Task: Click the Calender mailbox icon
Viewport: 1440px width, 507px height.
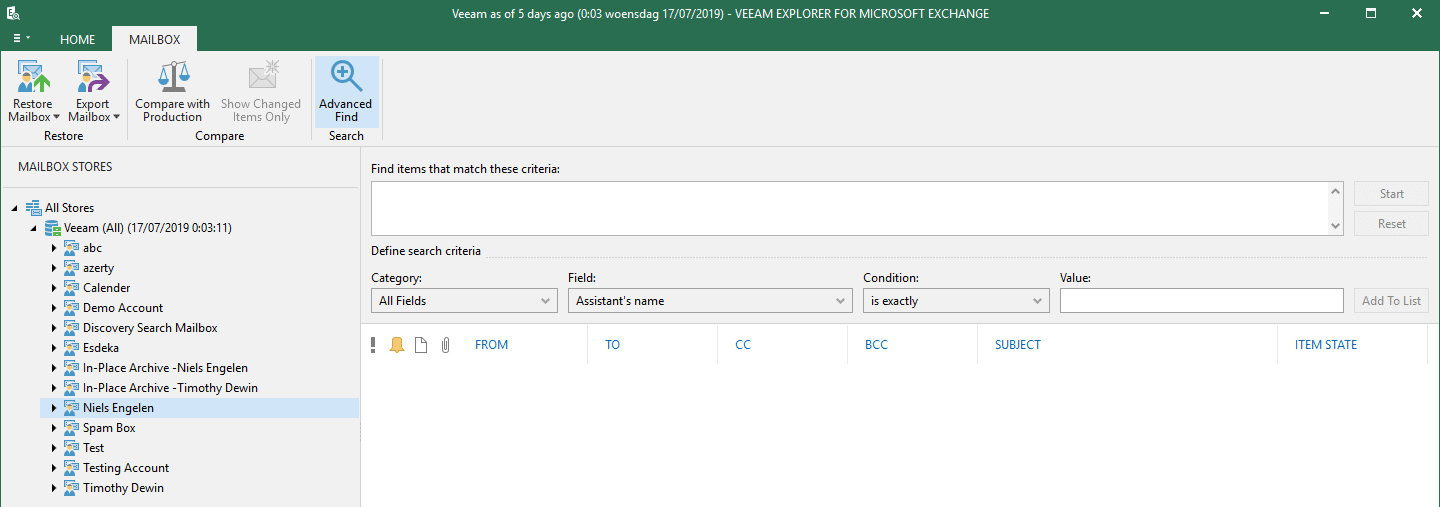Action: point(71,288)
